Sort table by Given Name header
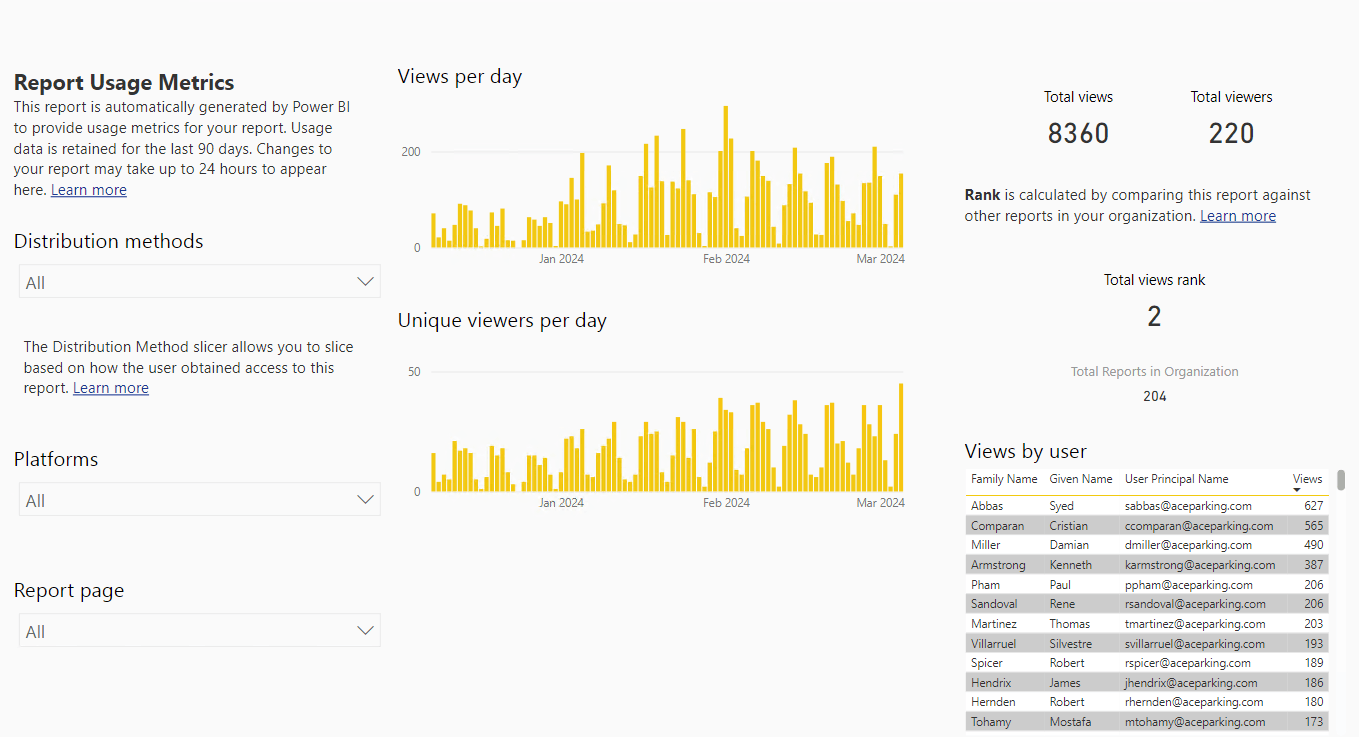The height and width of the screenshot is (737, 1359). coord(1081,479)
